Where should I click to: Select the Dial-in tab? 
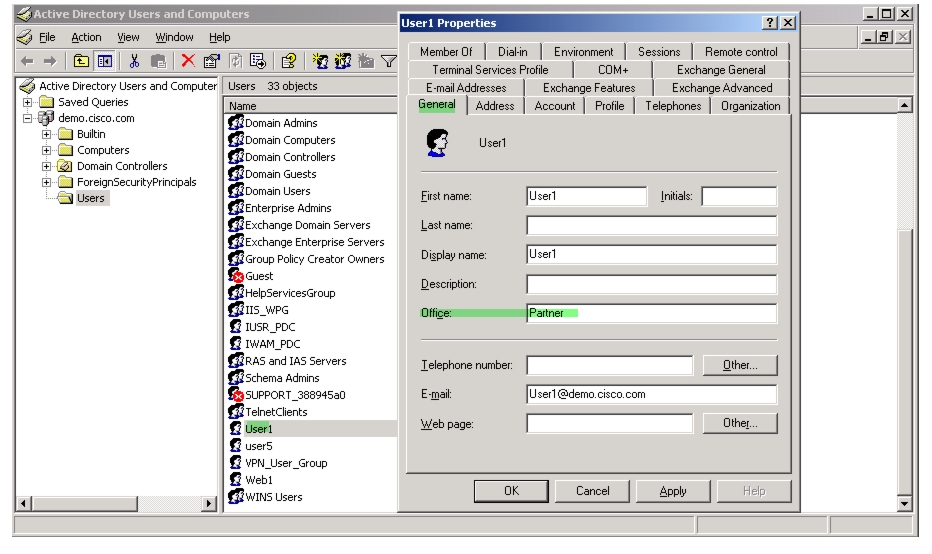(512, 52)
